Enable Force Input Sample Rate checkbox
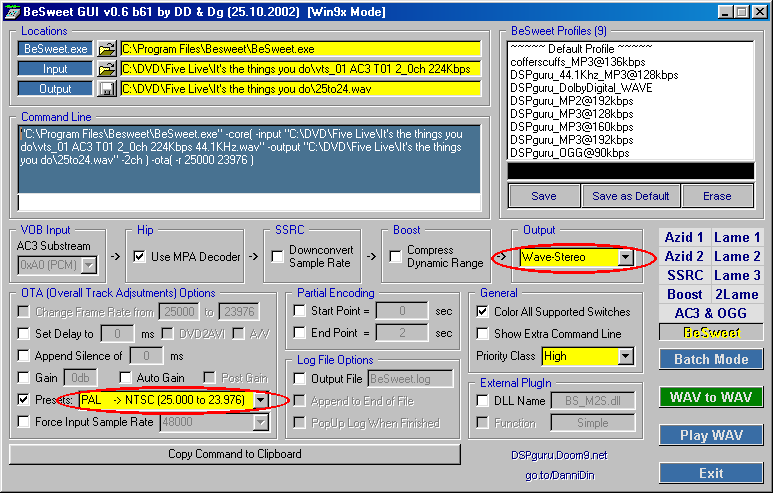Image resolution: width=773 pixels, height=493 pixels. coord(23,422)
